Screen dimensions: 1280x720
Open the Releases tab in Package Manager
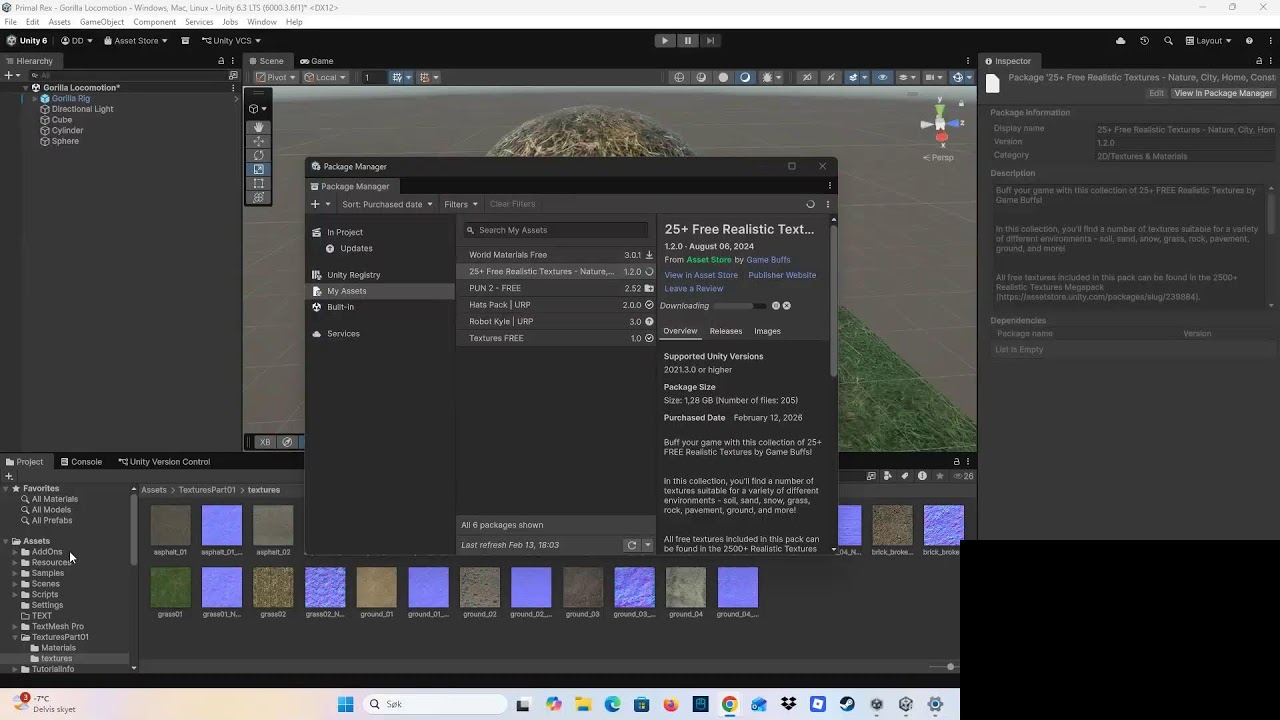coord(726,331)
